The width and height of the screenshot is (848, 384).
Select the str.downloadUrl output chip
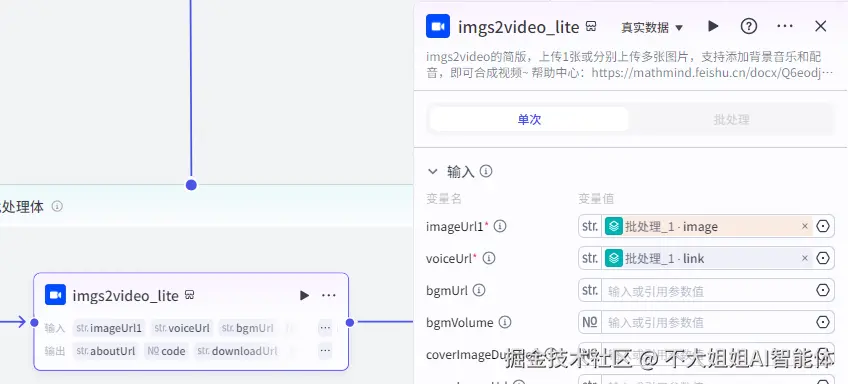click(x=237, y=351)
